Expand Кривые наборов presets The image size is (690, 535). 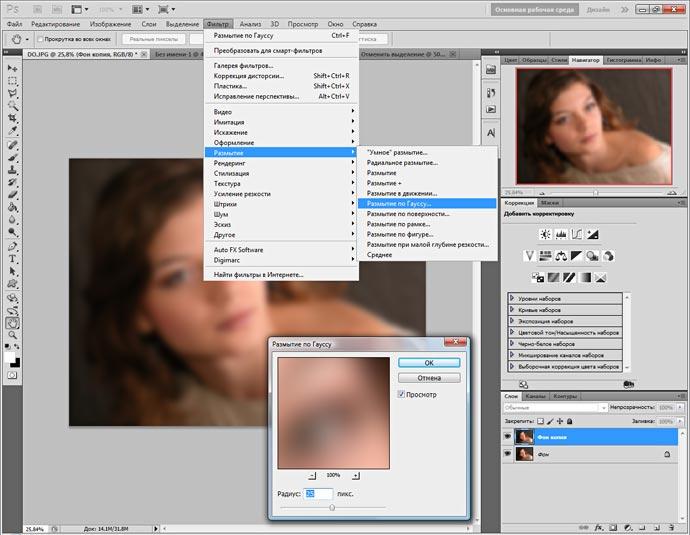pyautogui.click(x=512, y=309)
